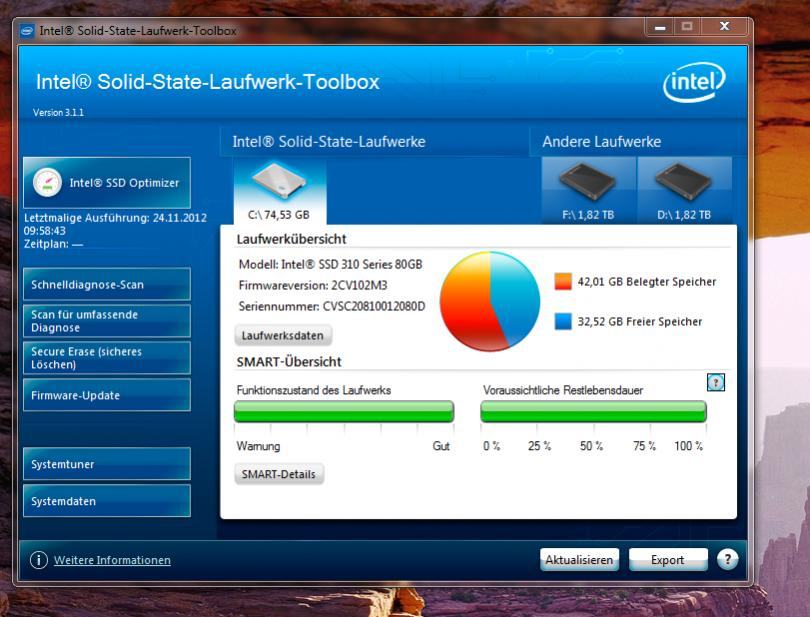Click the Laufwerkübersicht heading
Viewport: 810px width, 617px height.
tap(291, 239)
